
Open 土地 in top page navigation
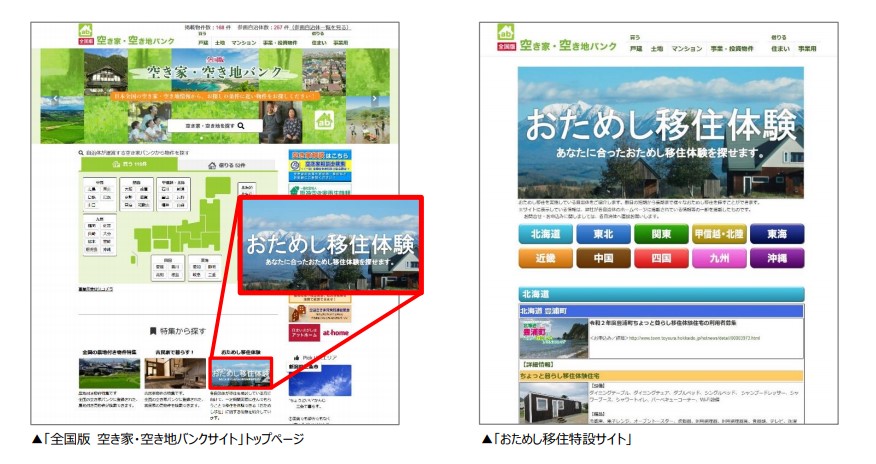tap(220, 43)
